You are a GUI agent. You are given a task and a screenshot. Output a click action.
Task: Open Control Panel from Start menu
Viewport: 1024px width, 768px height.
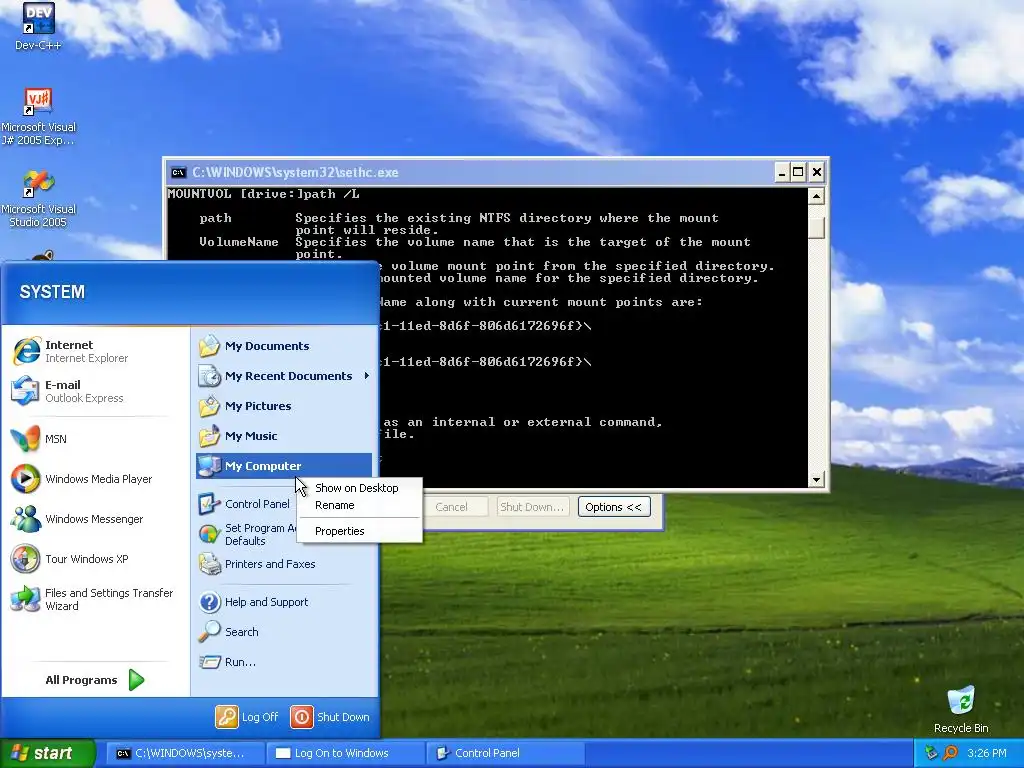pos(246,504)
